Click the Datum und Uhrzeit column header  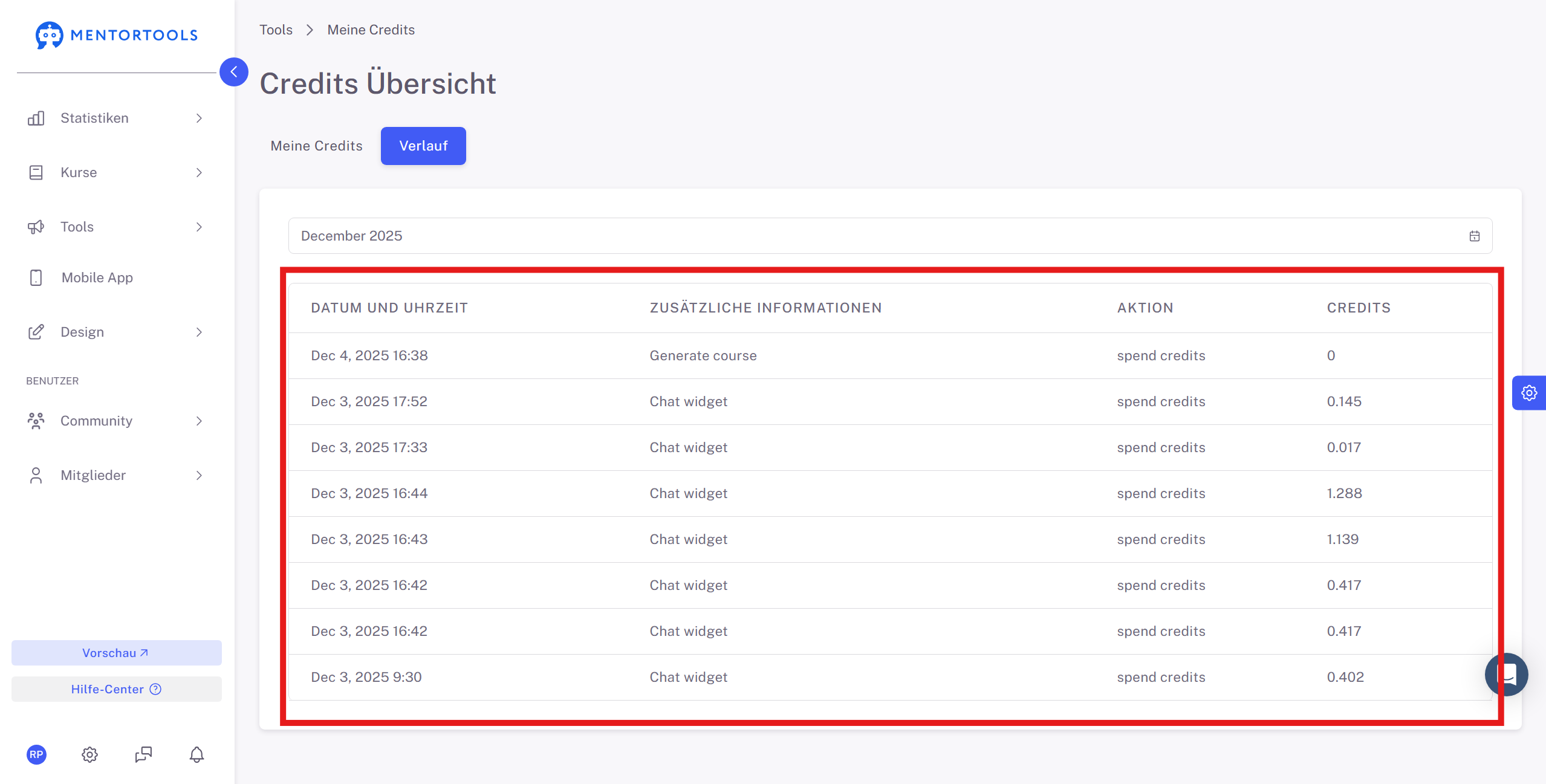389,308
